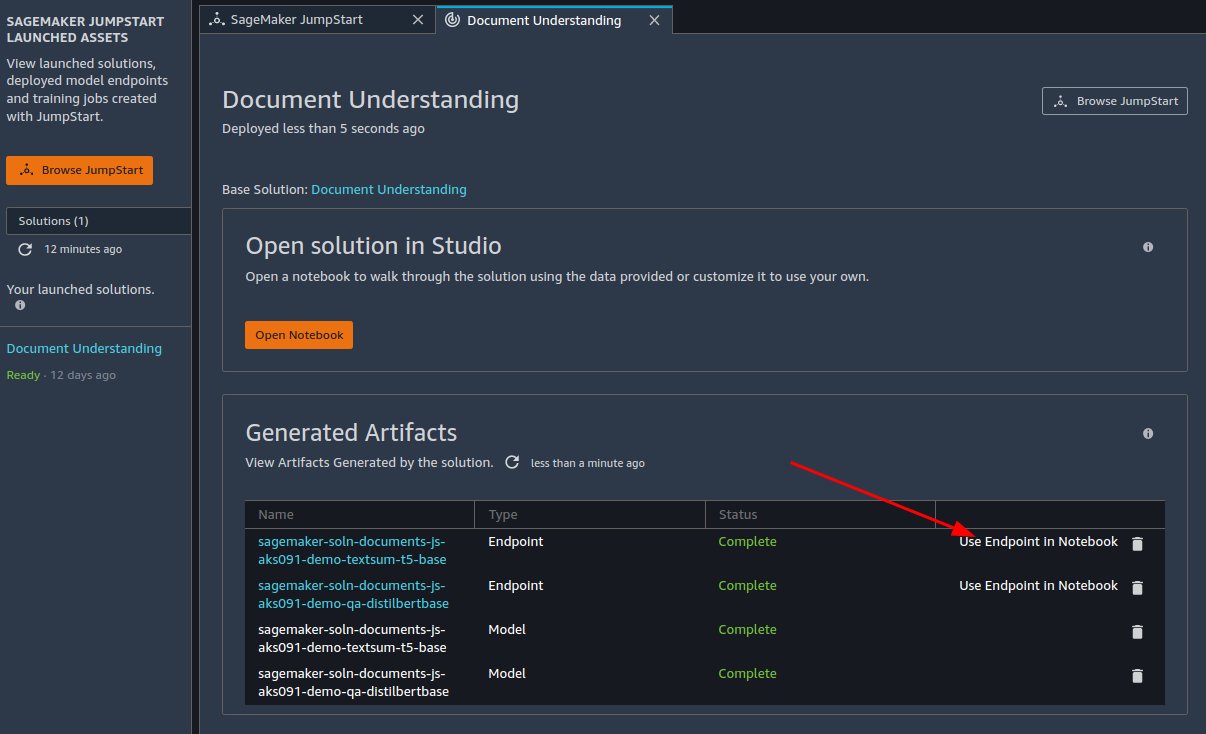Close the Document Understanding tab

pos(654,20)
